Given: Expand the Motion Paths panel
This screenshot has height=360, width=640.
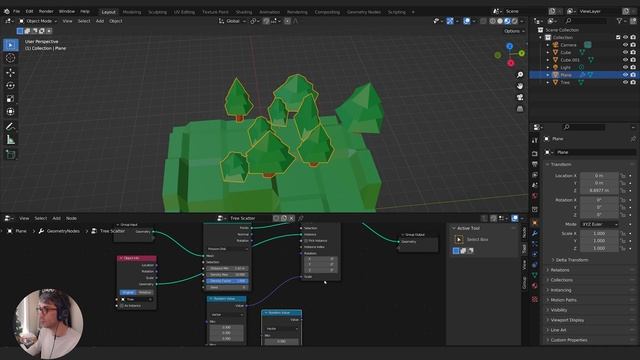Looking at the screenshot, I should tap(563, 300).
